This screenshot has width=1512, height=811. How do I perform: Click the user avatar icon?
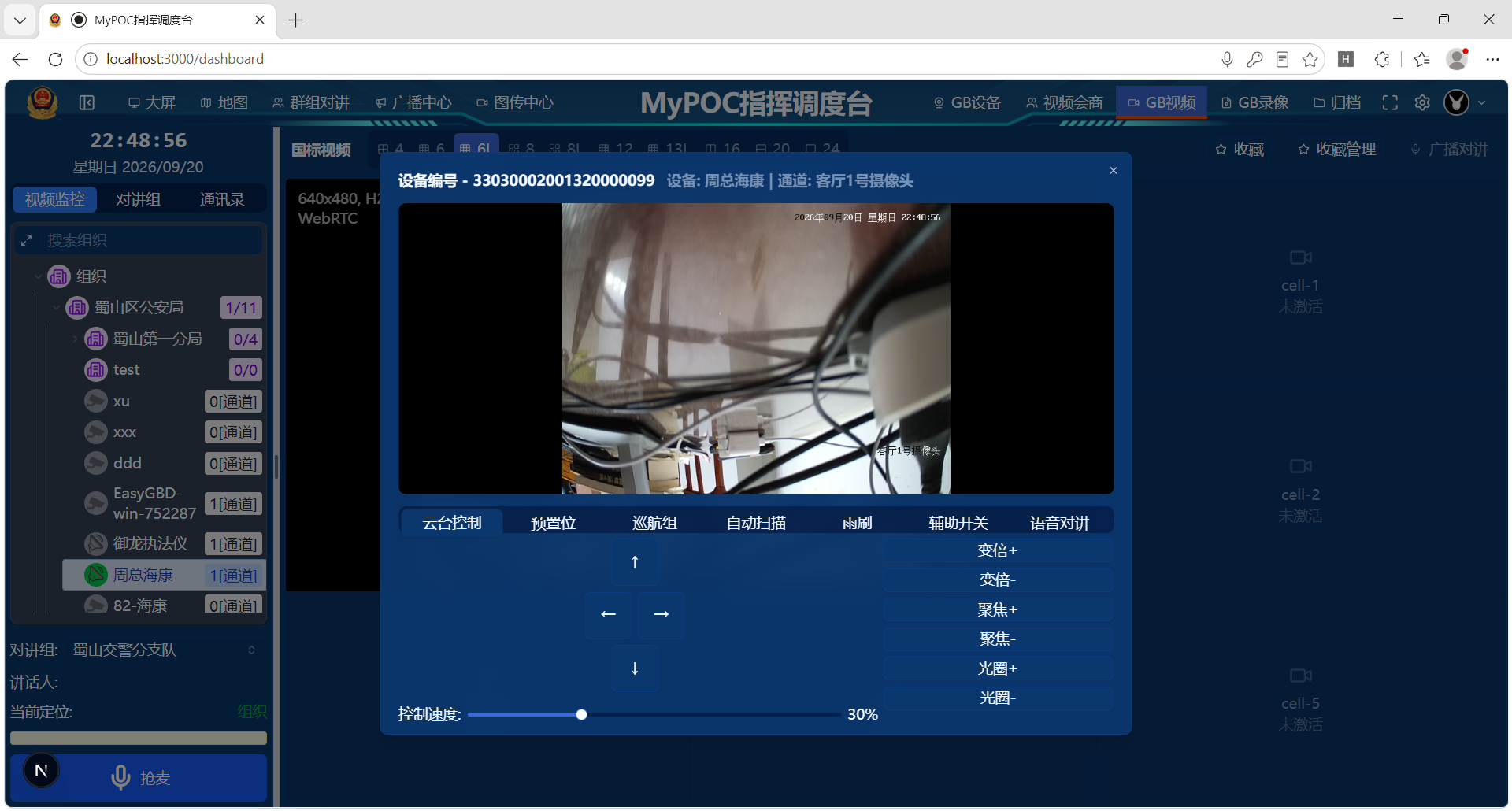(1457, 102)
